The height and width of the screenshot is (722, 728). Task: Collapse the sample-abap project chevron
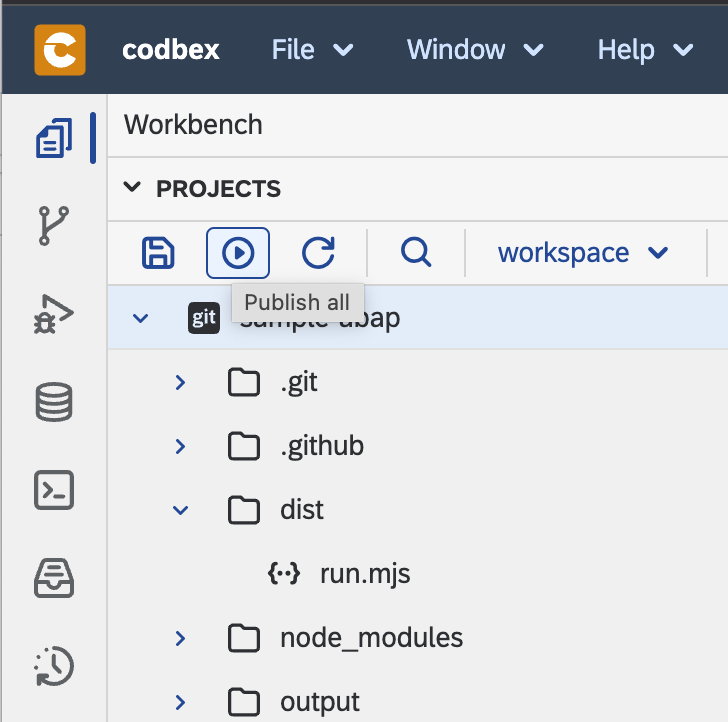[x=140, y=319]
